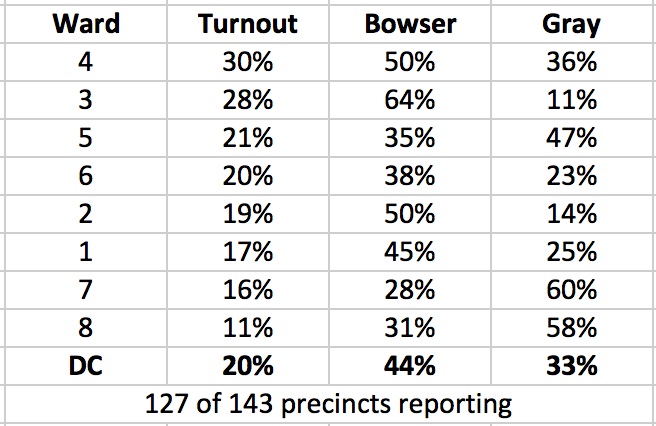The width and height of the screenshot is (656, 426).
Task: Click the precincts reporting footer cell
Action: pyautogui.click(x=329, y=404)
